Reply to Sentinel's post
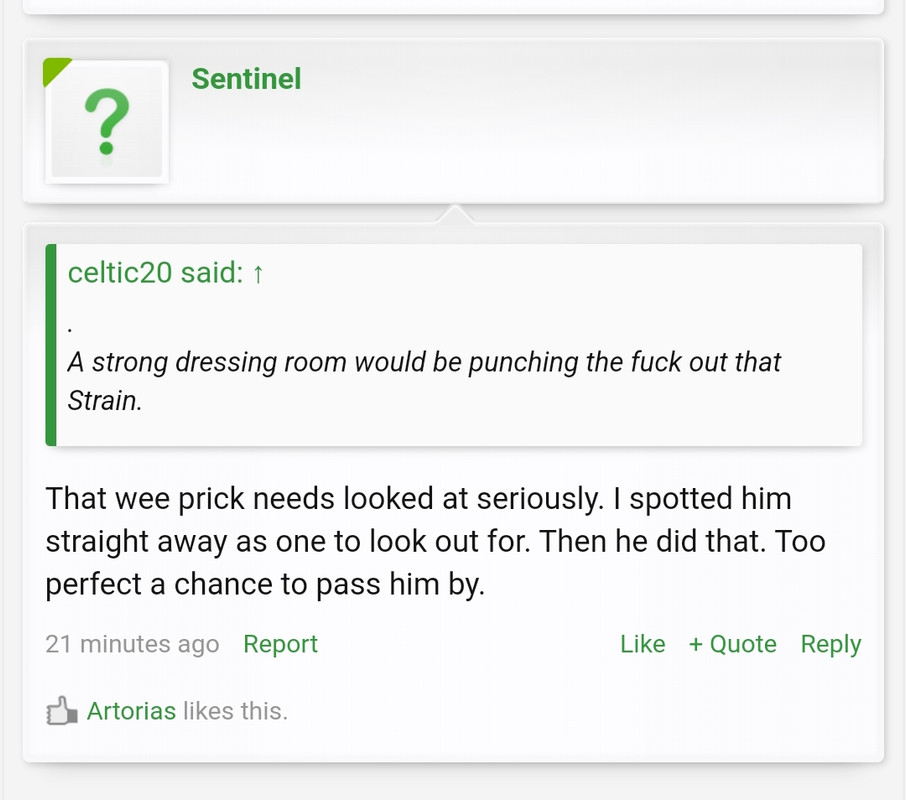This screenshot has height=800, width=906. pos(830,644)
